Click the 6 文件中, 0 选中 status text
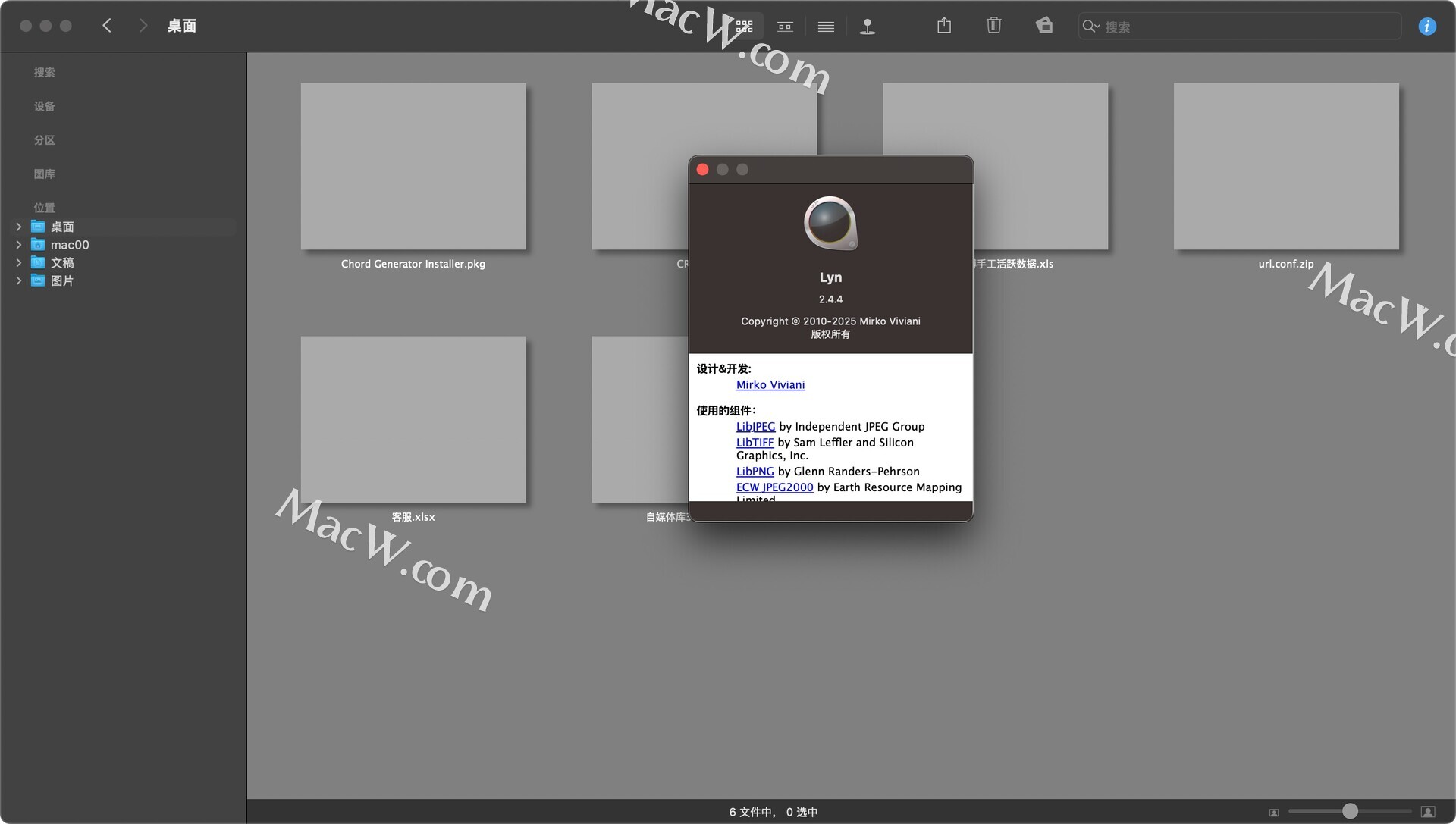This screenshot has height=824, width=1456. tap(773, 812)
